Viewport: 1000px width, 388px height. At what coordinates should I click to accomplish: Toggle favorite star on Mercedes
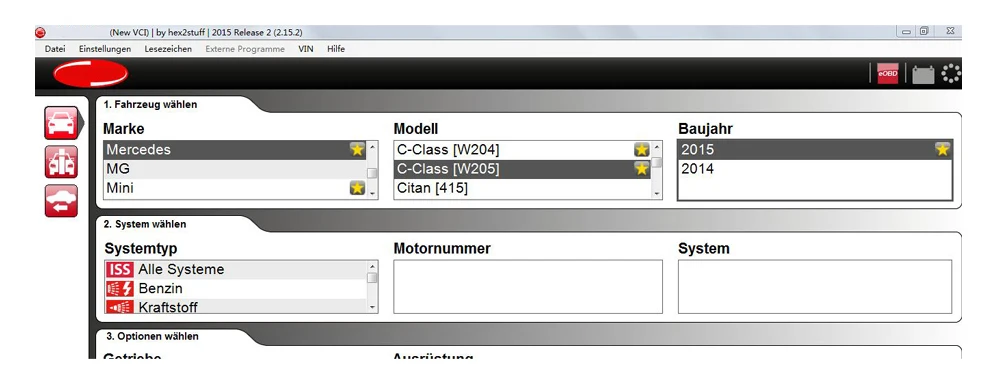tap(357, 149)
